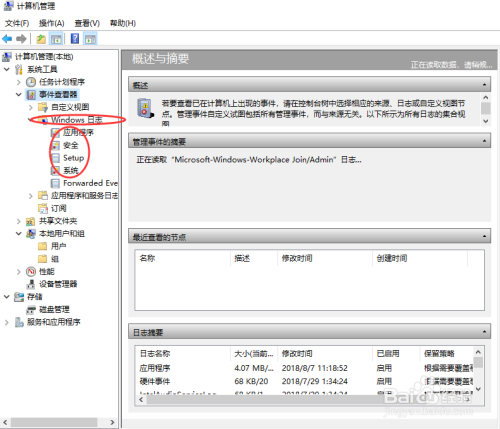Collapse the 事件查看器 node
The height and width of the screenshot is (429, 500).
19,95
